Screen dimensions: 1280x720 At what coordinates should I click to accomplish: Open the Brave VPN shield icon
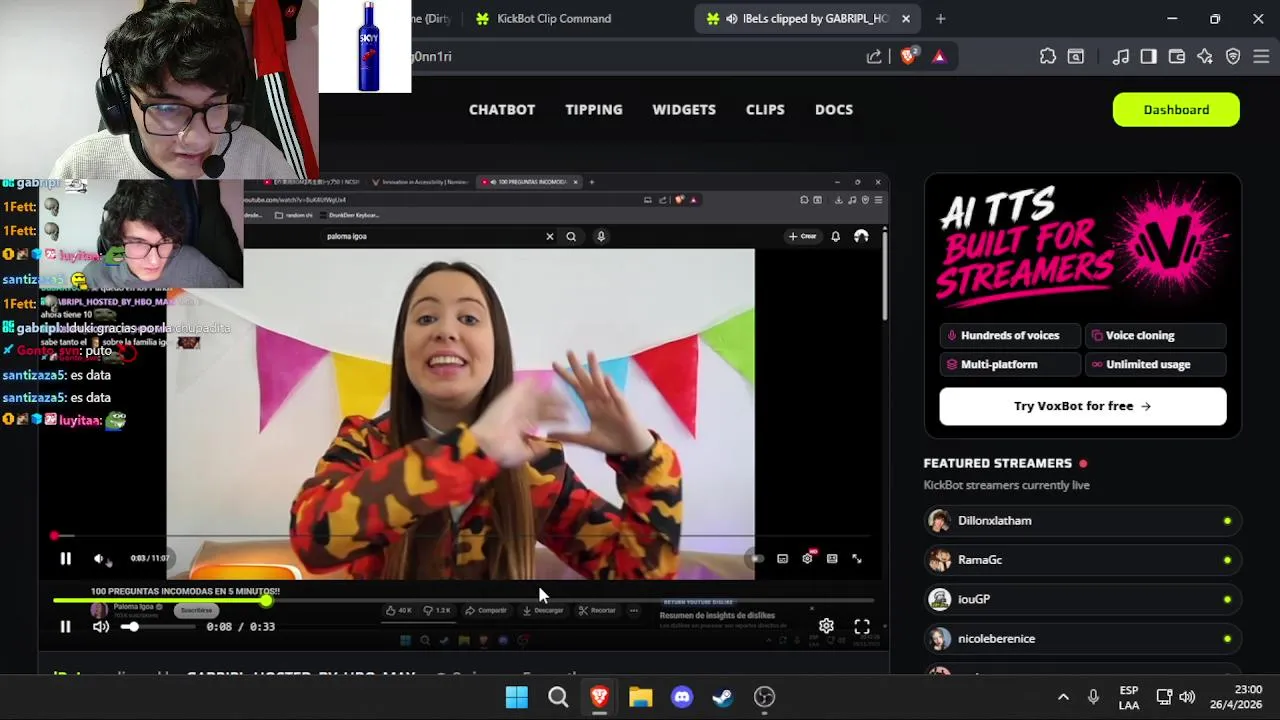click(1233, 57)
